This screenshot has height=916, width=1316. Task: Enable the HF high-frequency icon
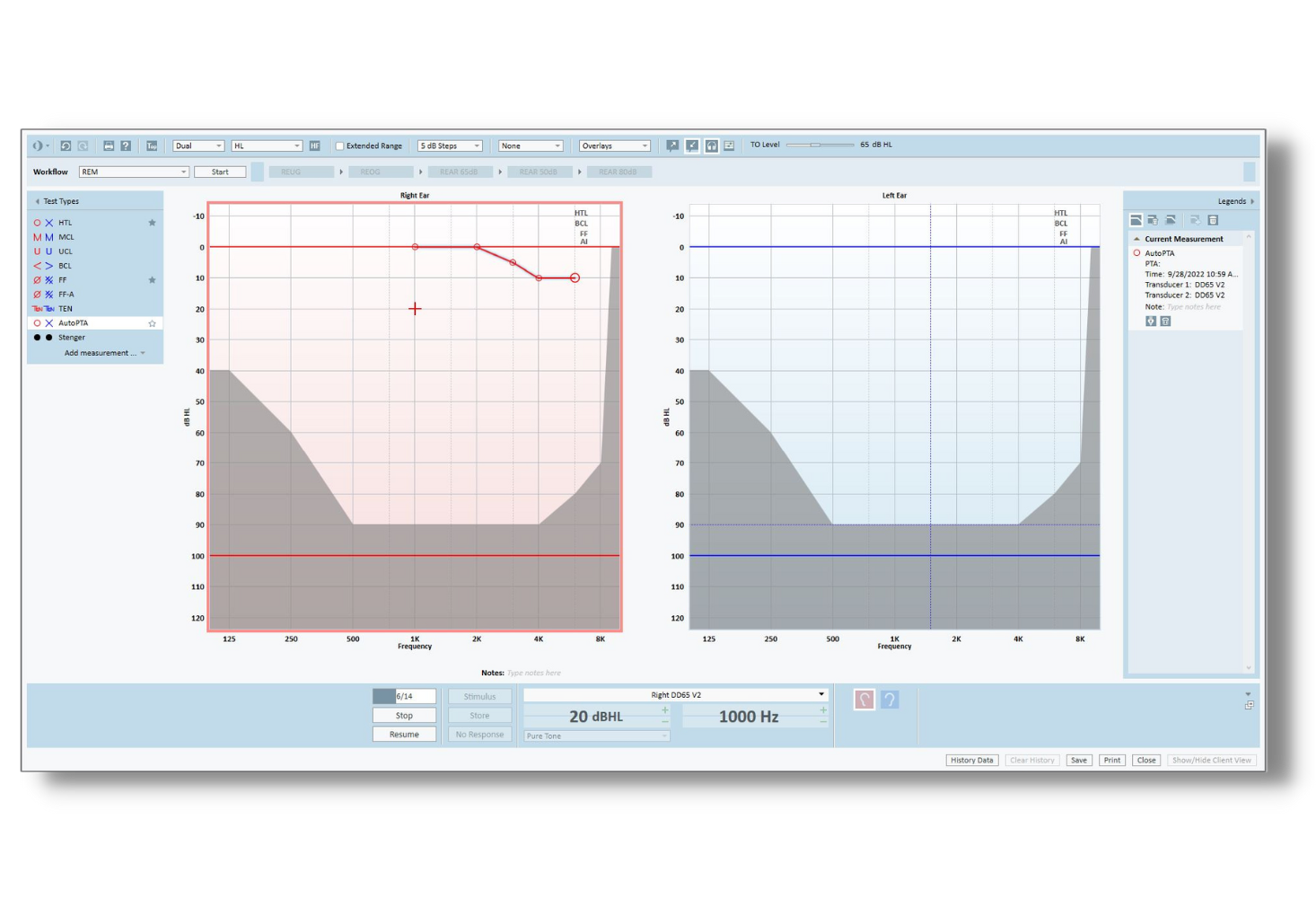pos(314,145)
